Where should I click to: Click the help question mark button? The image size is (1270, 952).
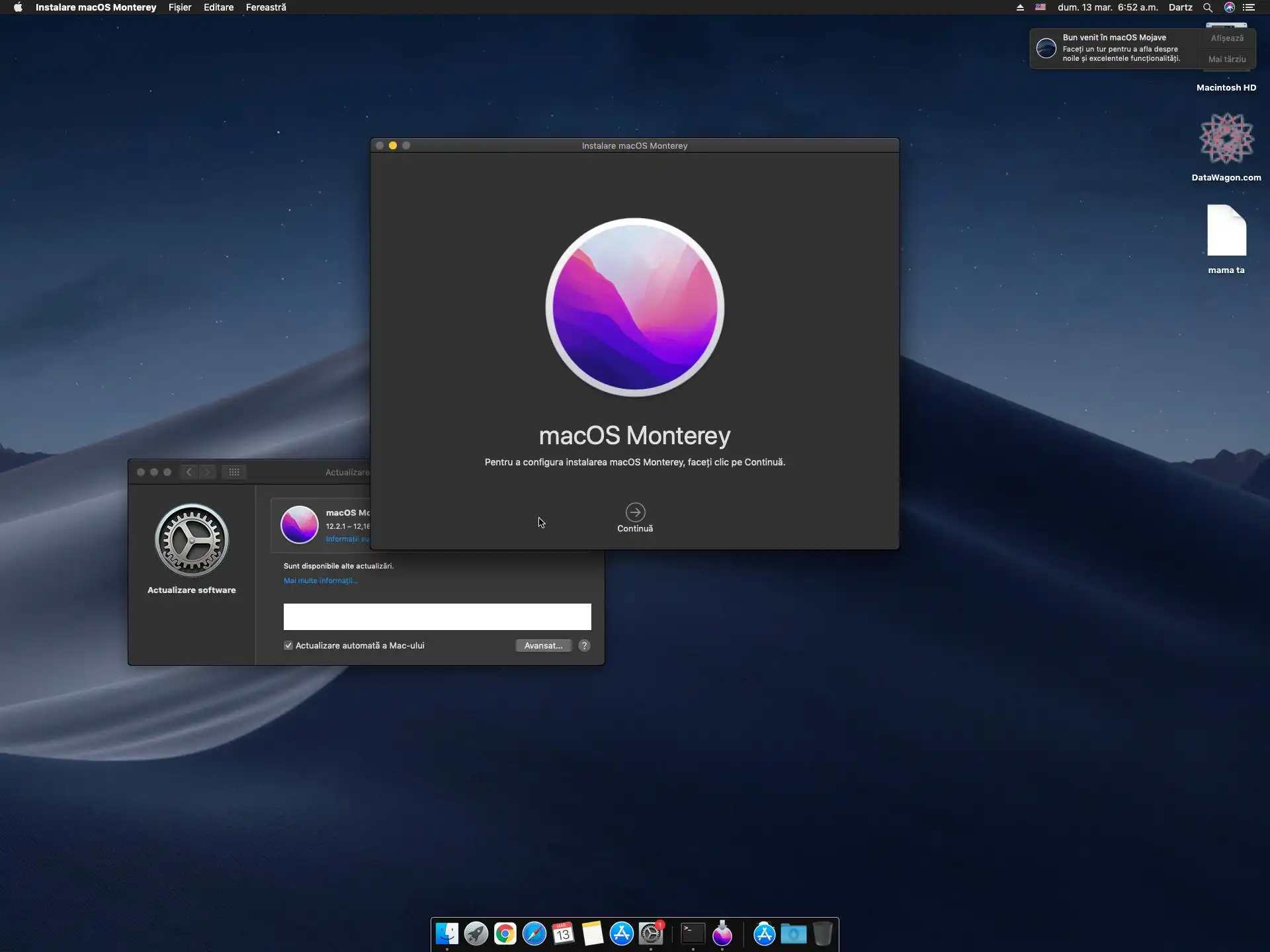coord(584,645)
